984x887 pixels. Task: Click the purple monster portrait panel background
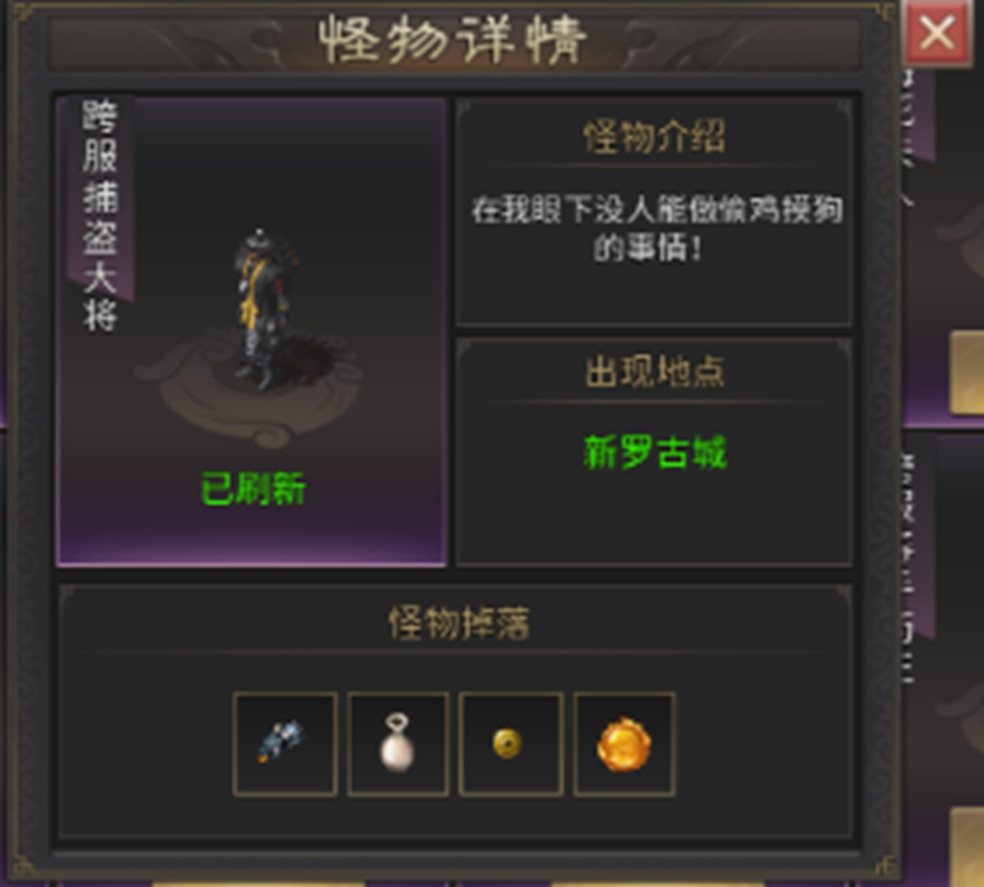pyautogui.click(x=251, y=331)
